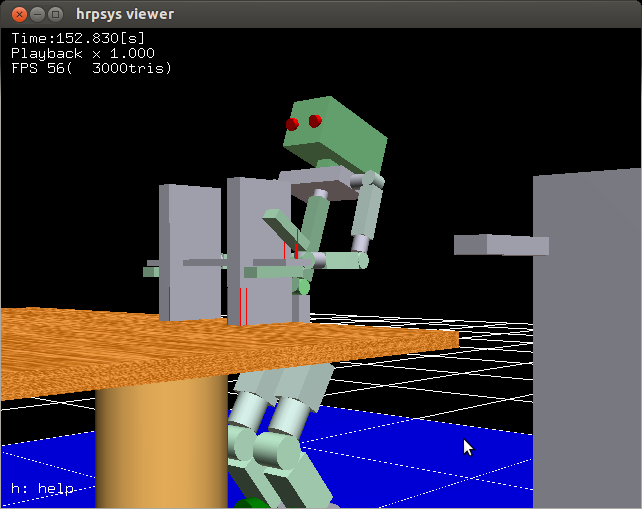
Task: Click the pair of red lines above the table
Action: click(x=243, y=305)
